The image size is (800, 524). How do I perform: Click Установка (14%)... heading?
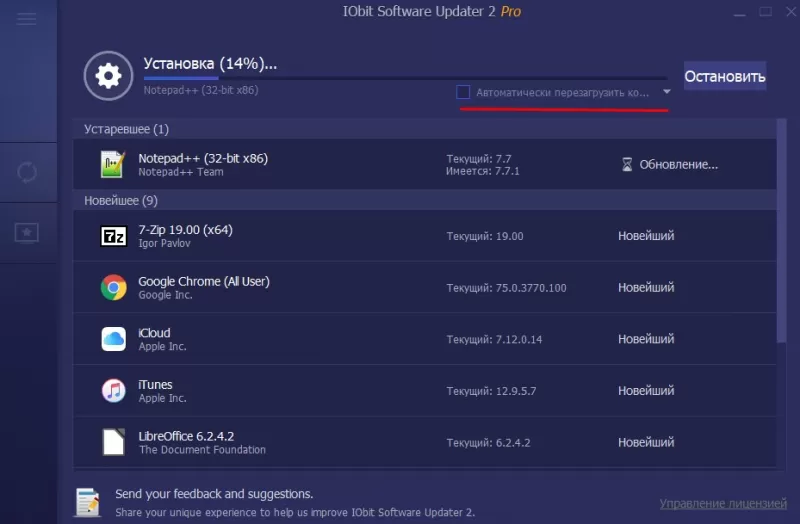coord(210,63)
